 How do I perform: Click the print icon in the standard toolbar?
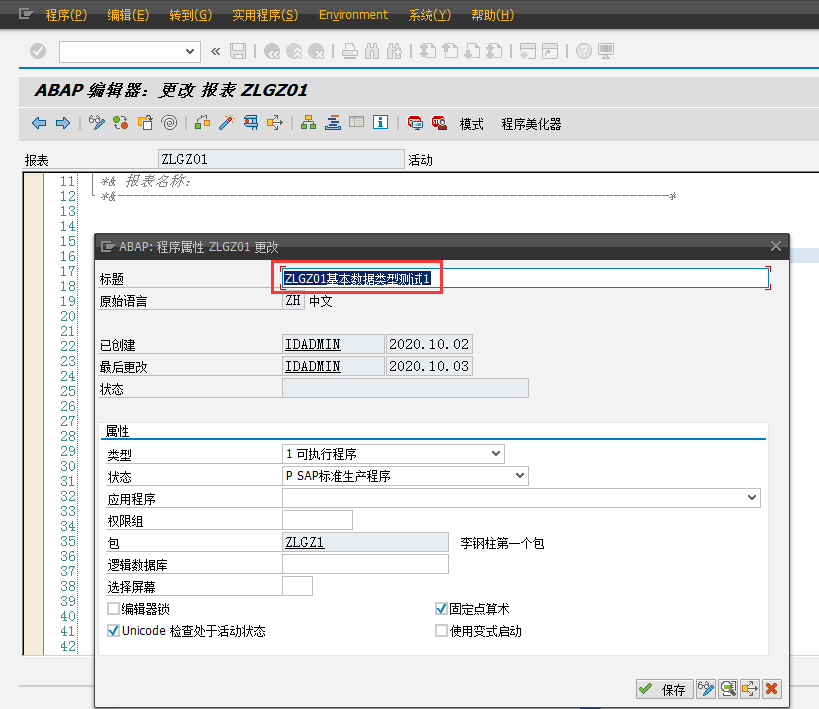coord(348,51)
